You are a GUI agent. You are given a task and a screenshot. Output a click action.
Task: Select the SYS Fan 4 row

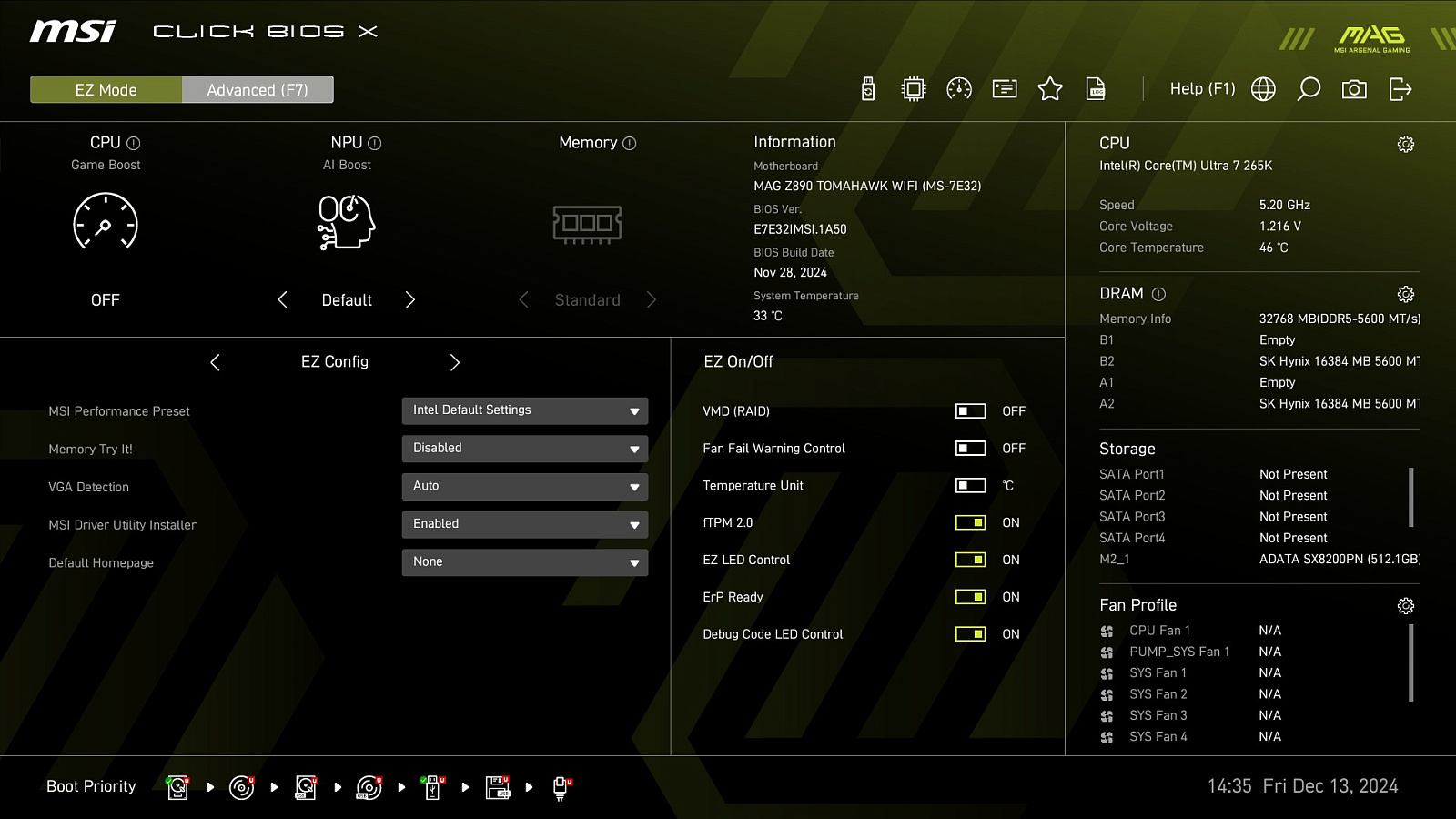pyautogui.click(x=1190, y=737)
